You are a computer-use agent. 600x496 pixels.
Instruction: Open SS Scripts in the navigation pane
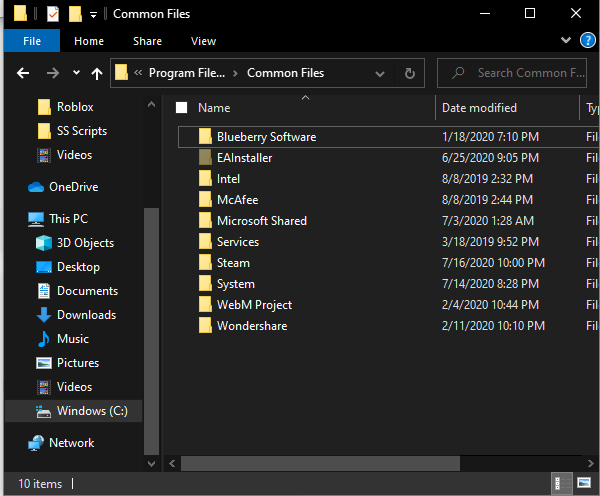82,131
